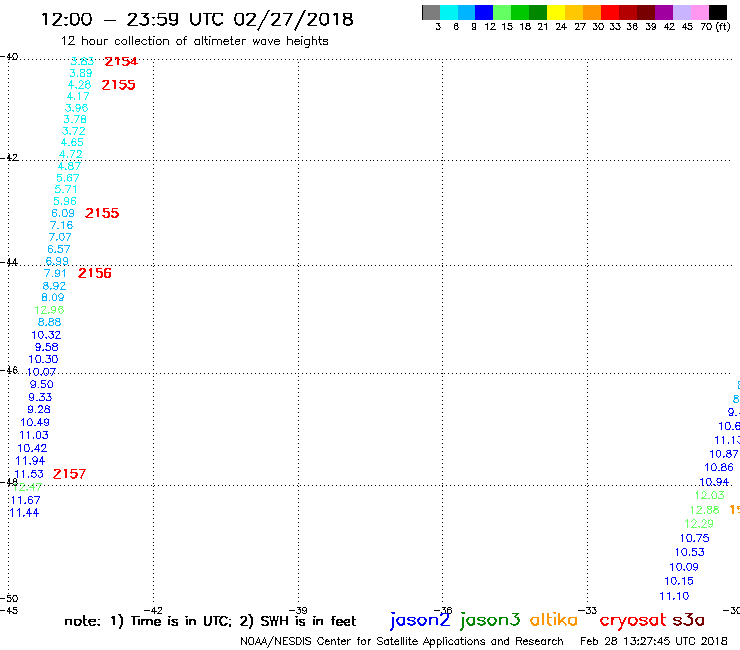Viewport: 740px width, 650px height.
Task: Select the 'Feb 28 13:27:45 UTC 2018' timestamp
Action: pyautogui.click(x=654, y=641)
